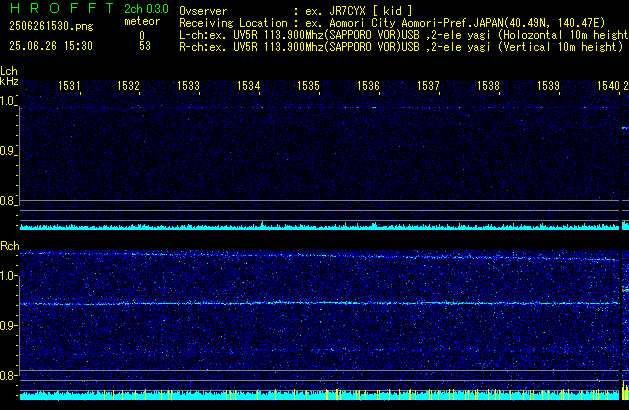Viewport: 629px width, 410px height.
Task: Click the Receiving Location line
Action: (x=392, y=23)
